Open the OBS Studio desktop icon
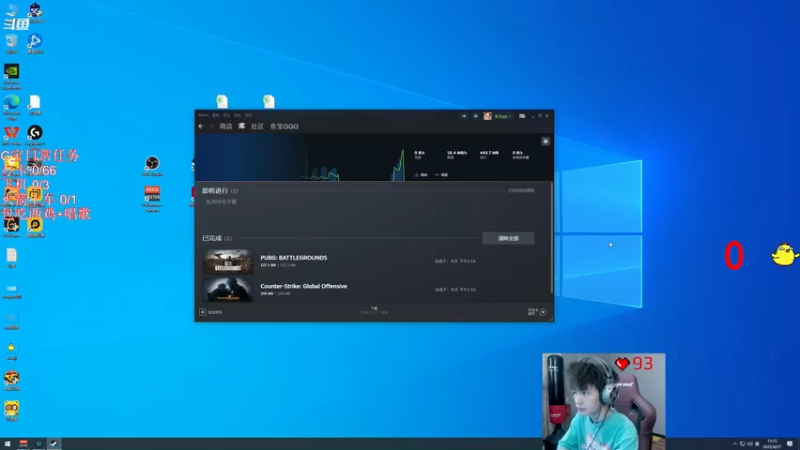The height and width of the screenshot is (450, 800). (x=152, y=166)
